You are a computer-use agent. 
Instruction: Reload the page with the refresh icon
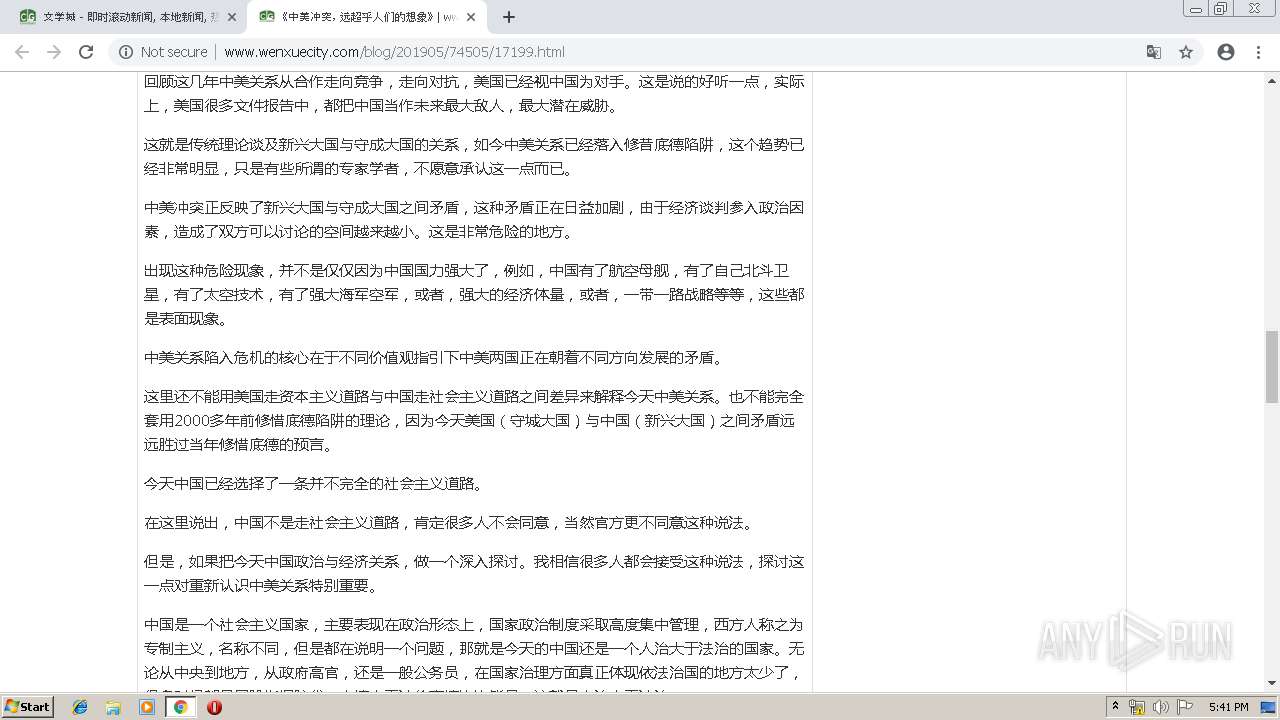86,52
